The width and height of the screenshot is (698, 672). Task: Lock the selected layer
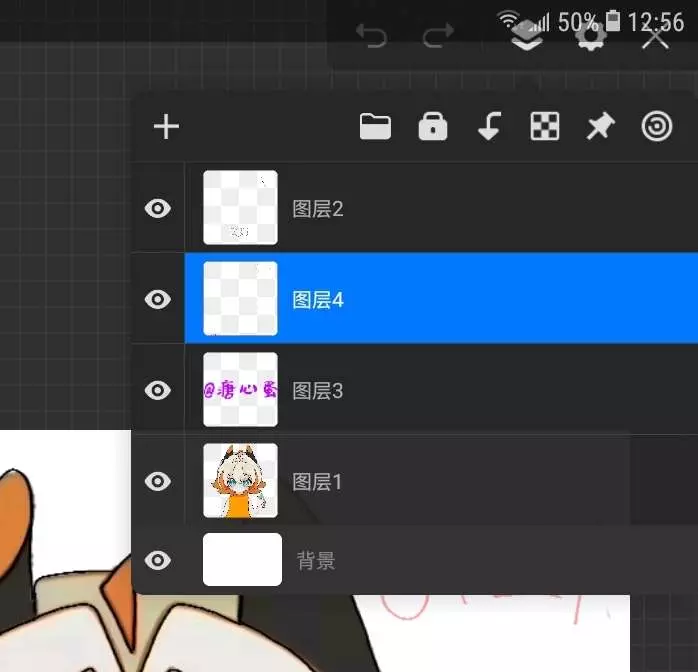tap(432, 127)
